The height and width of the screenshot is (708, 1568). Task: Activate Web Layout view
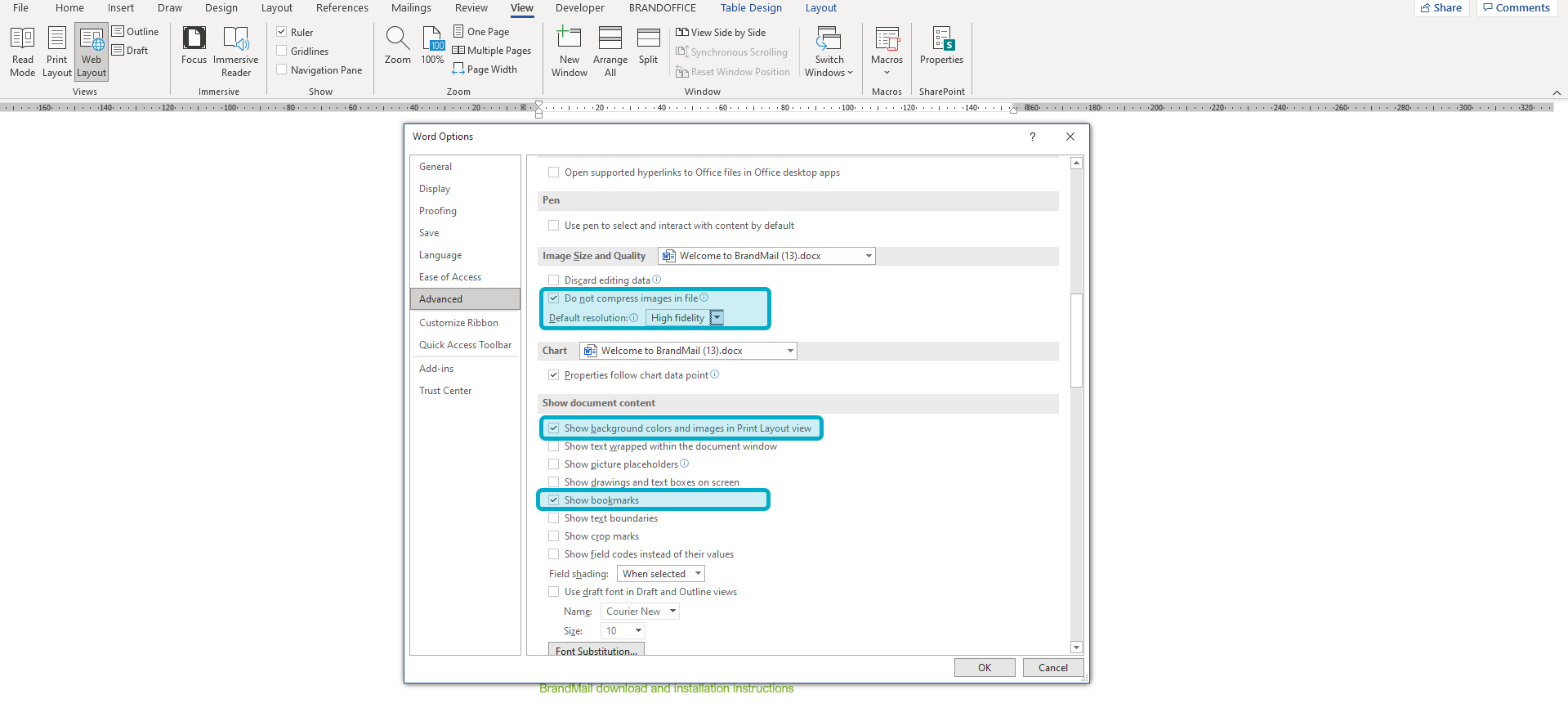[92, 52]
